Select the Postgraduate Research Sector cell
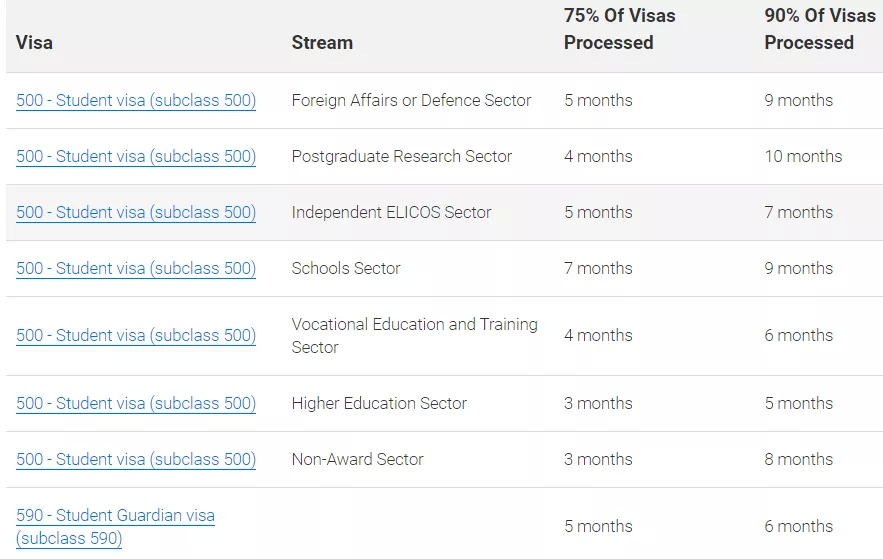 pos(402,156)
